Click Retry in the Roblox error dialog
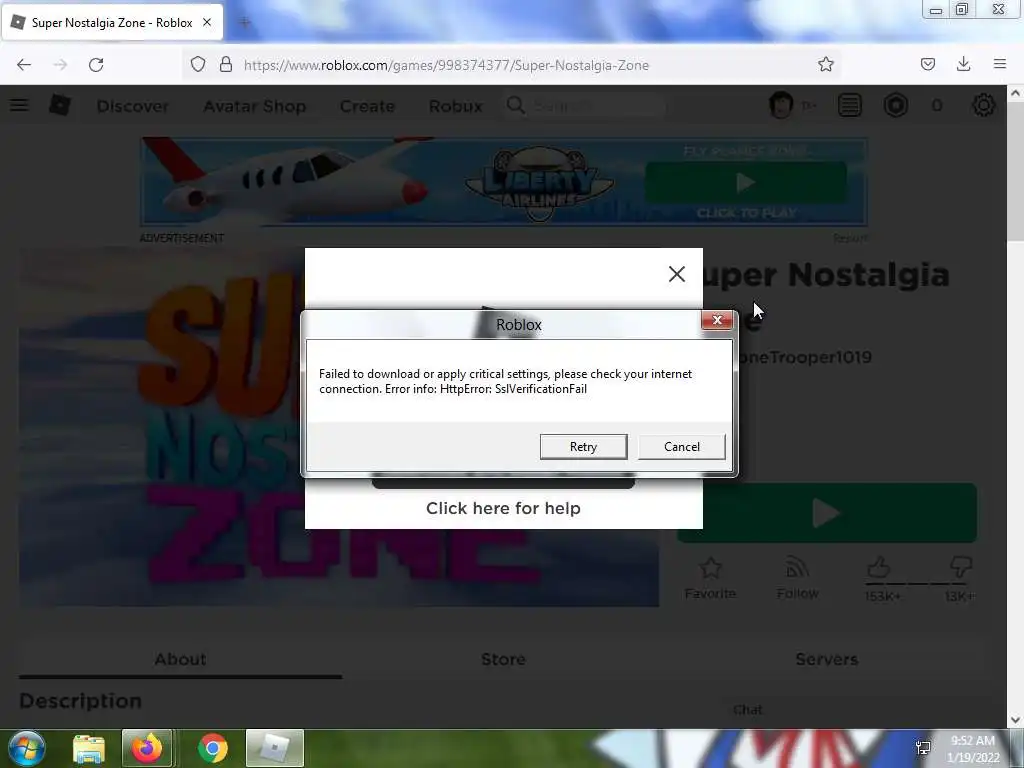 pyautogui.click(x=583, y=447)
